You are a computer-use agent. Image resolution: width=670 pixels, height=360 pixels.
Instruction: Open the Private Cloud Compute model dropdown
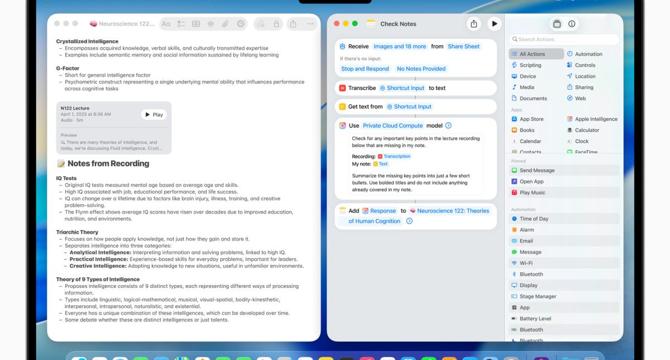pos(393,126)
